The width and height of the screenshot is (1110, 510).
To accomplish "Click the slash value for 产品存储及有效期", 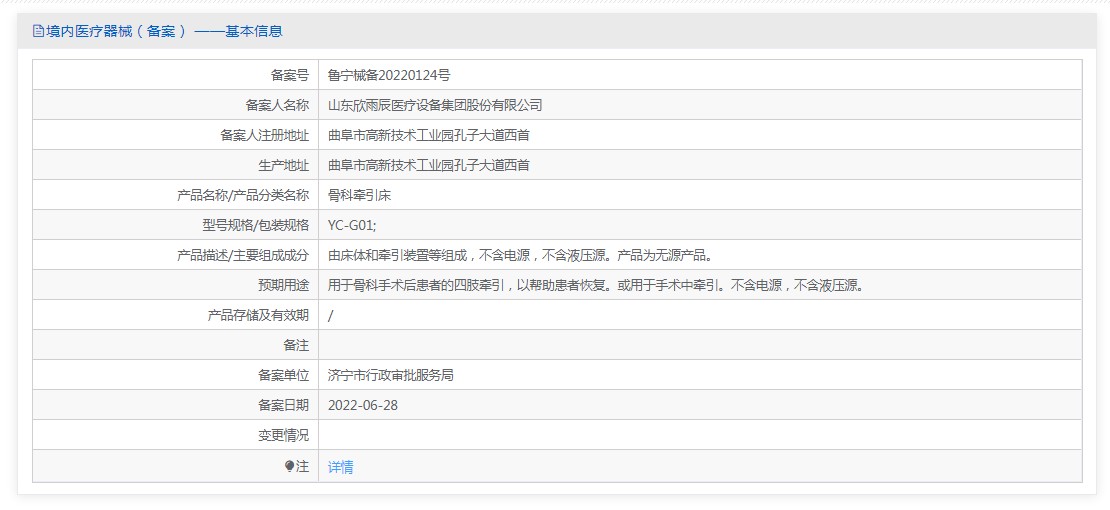I will tap(331, 315).
